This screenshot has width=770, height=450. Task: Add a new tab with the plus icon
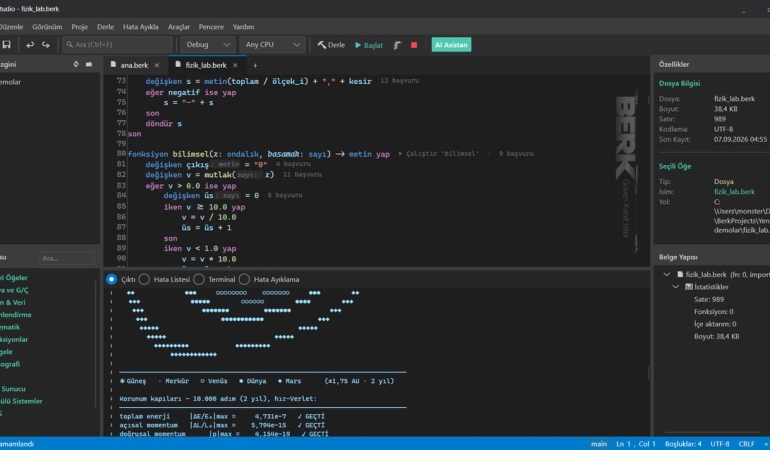pos(255,65)
